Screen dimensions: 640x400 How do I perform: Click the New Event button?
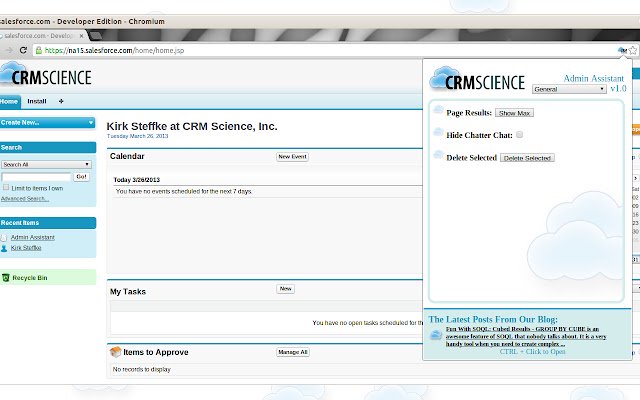(x=292, y=157)
